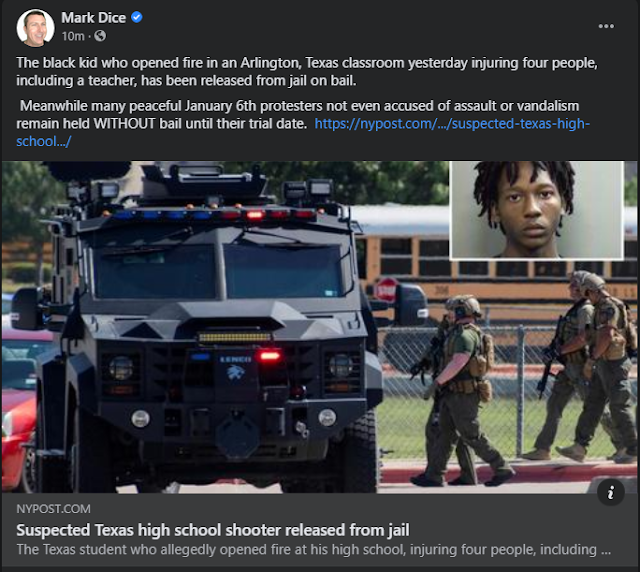Click the info icon on link preview
Image resolution: width=640 pixels, height=572 pixels.
coord(611,493)
